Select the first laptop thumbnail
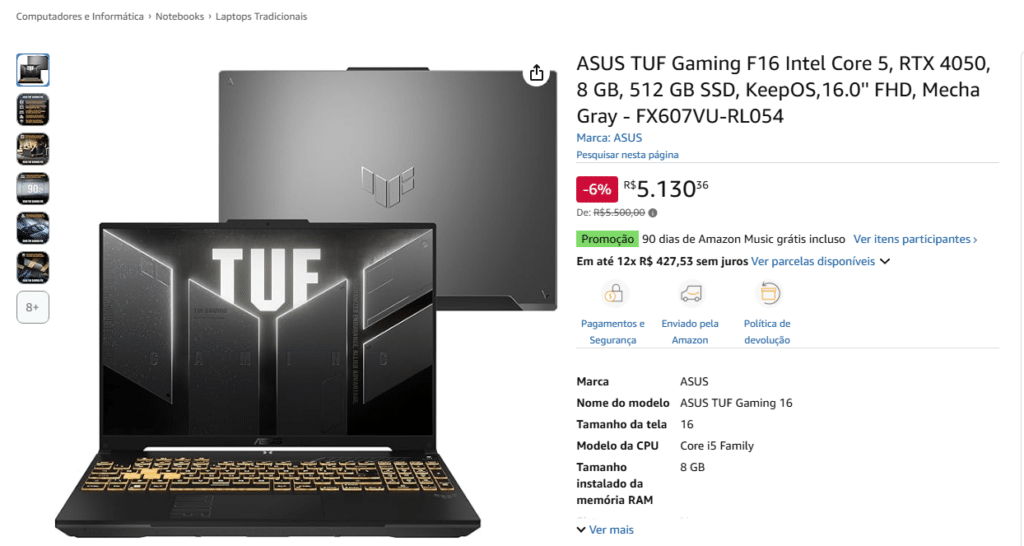Viewport: 1024px width, 546px height. tap(33, 70)
